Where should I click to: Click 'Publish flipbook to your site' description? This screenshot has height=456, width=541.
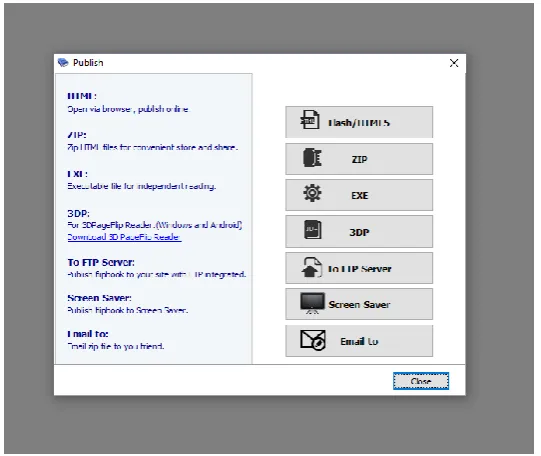157,274
